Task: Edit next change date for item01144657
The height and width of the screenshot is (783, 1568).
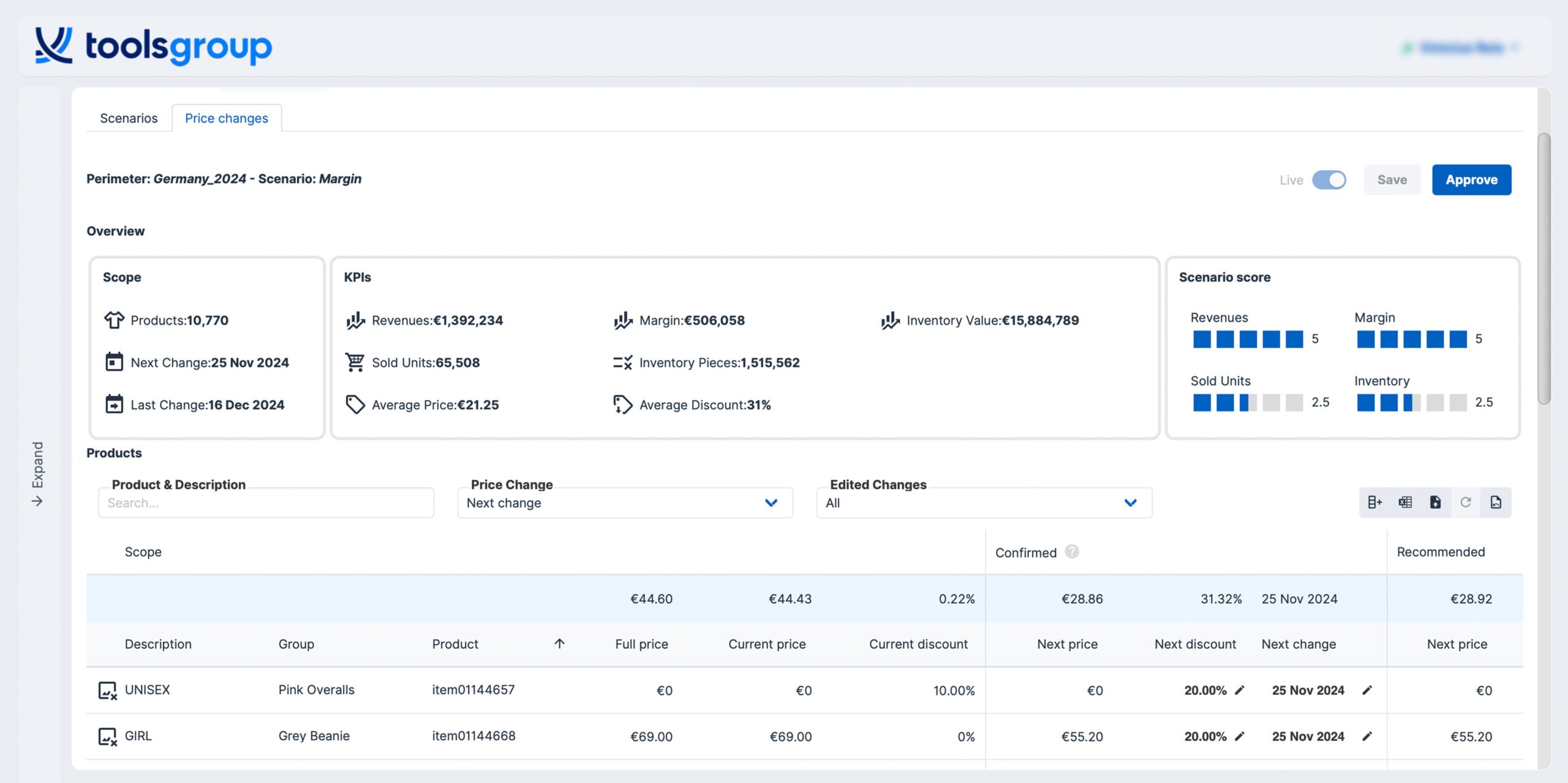Action: tap(1367, 690)
